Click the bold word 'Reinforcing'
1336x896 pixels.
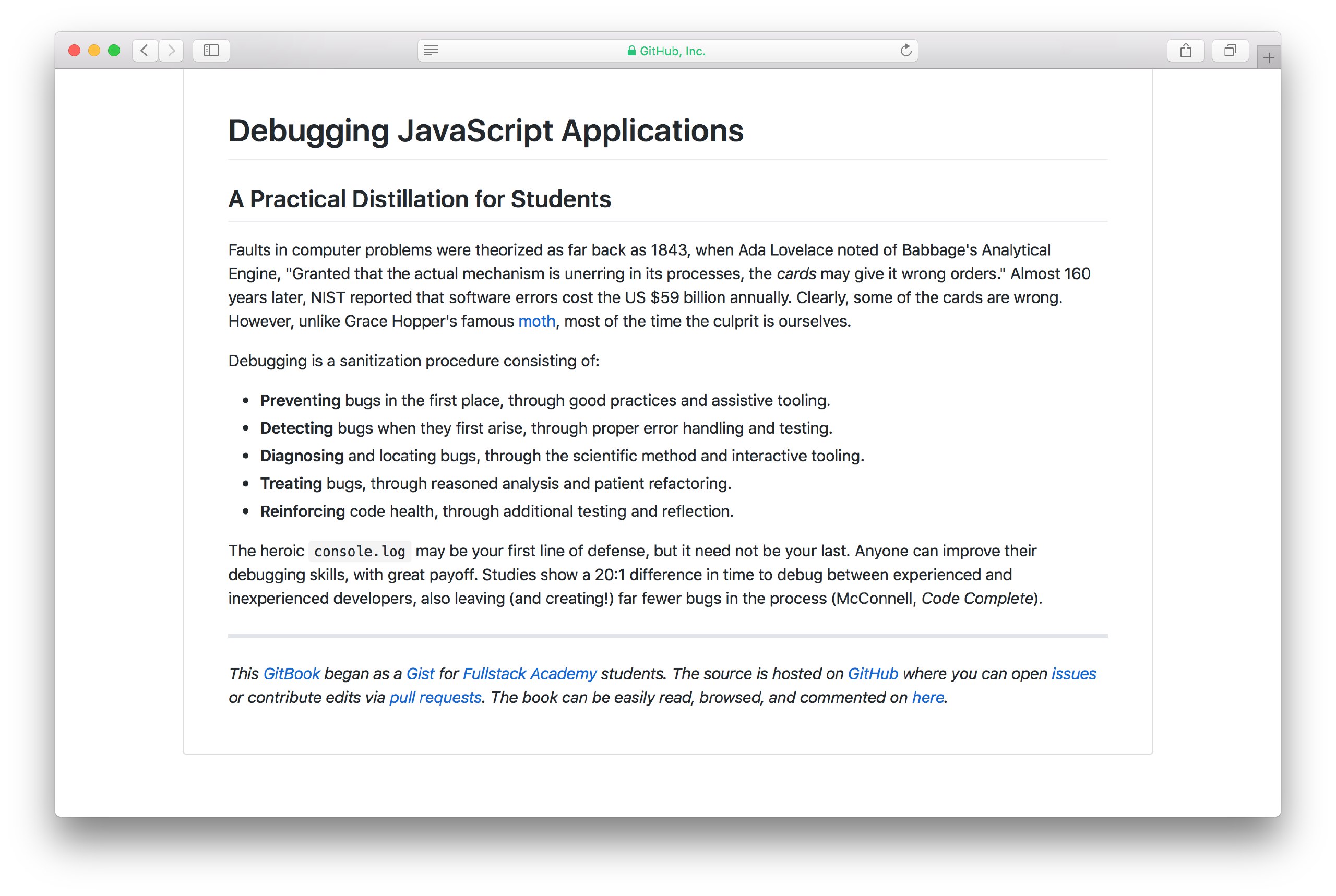[302, 511]
